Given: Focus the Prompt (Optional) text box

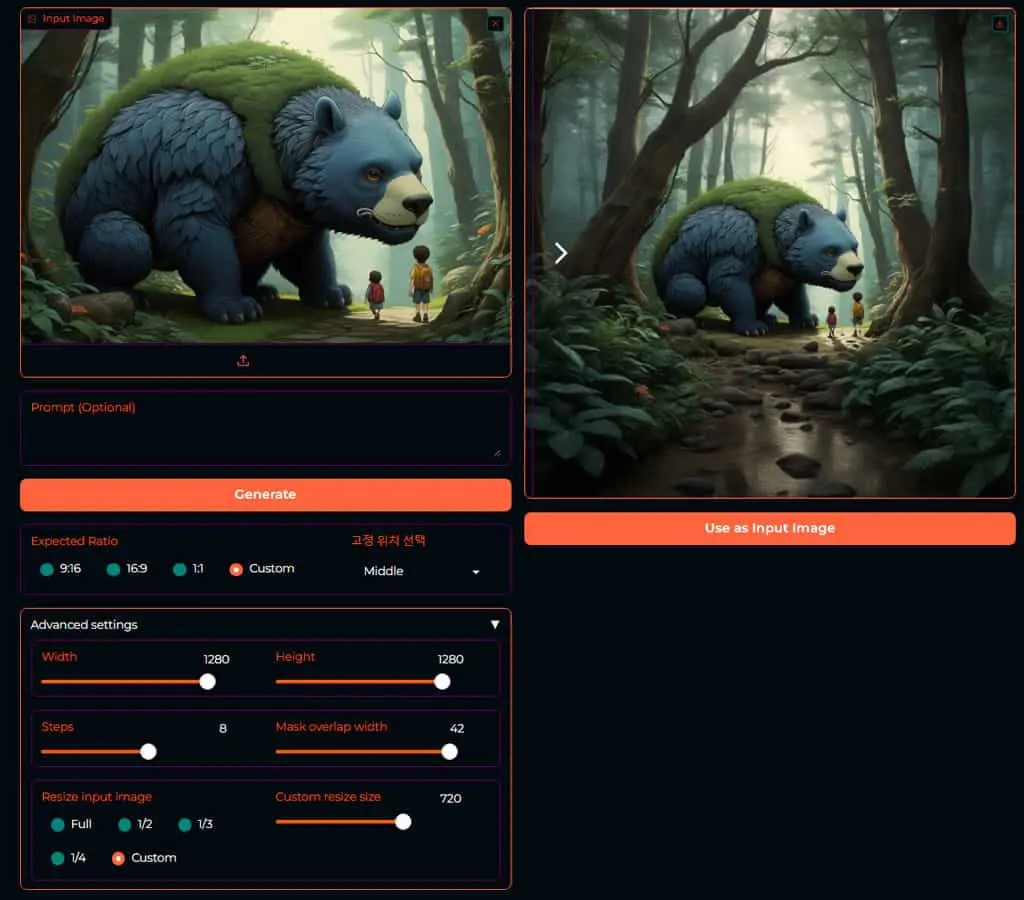Looking at the screenshot, I should coord(266,428).
